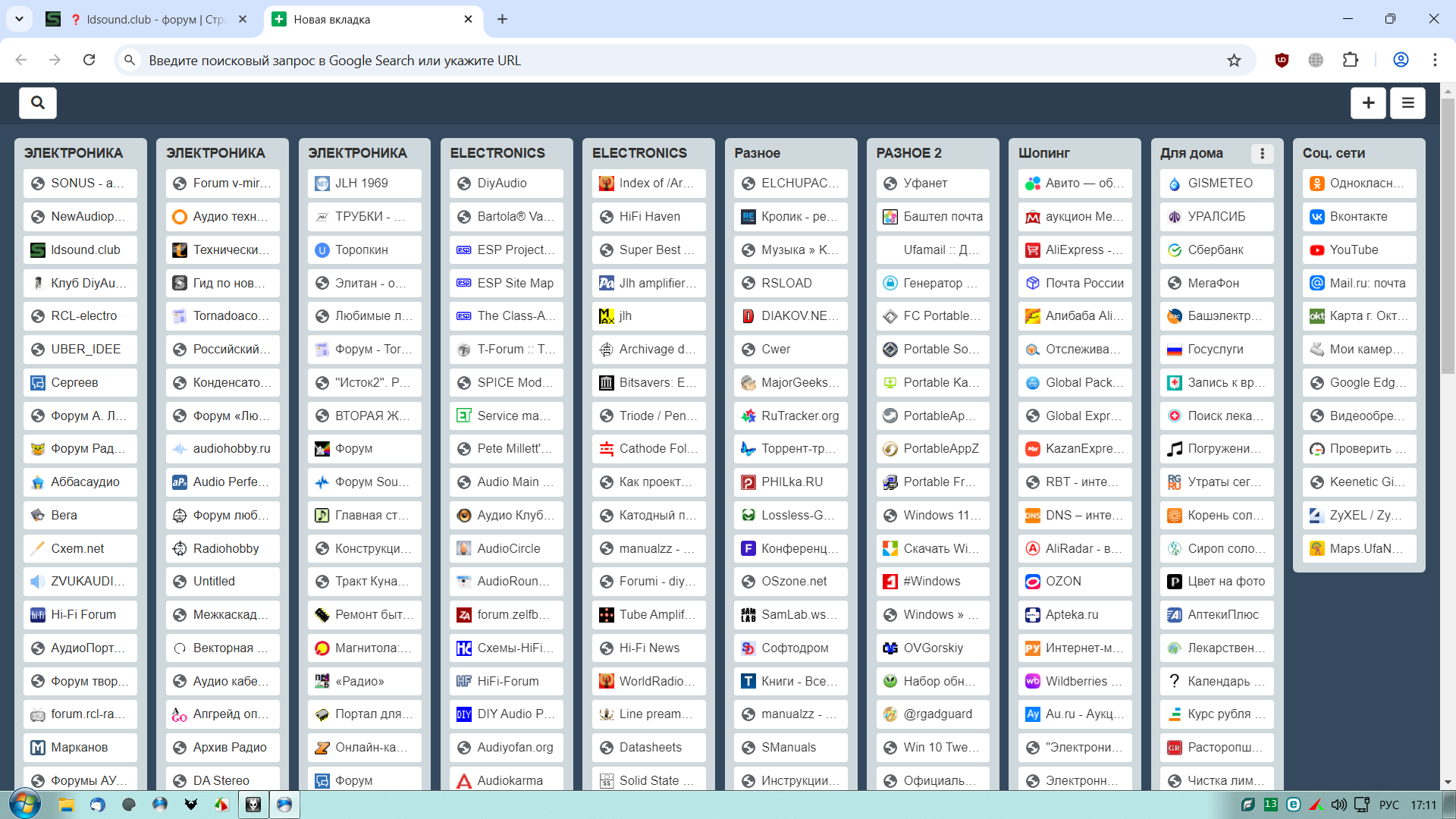Click the system clock showing 17:11

pos(1423,805)
